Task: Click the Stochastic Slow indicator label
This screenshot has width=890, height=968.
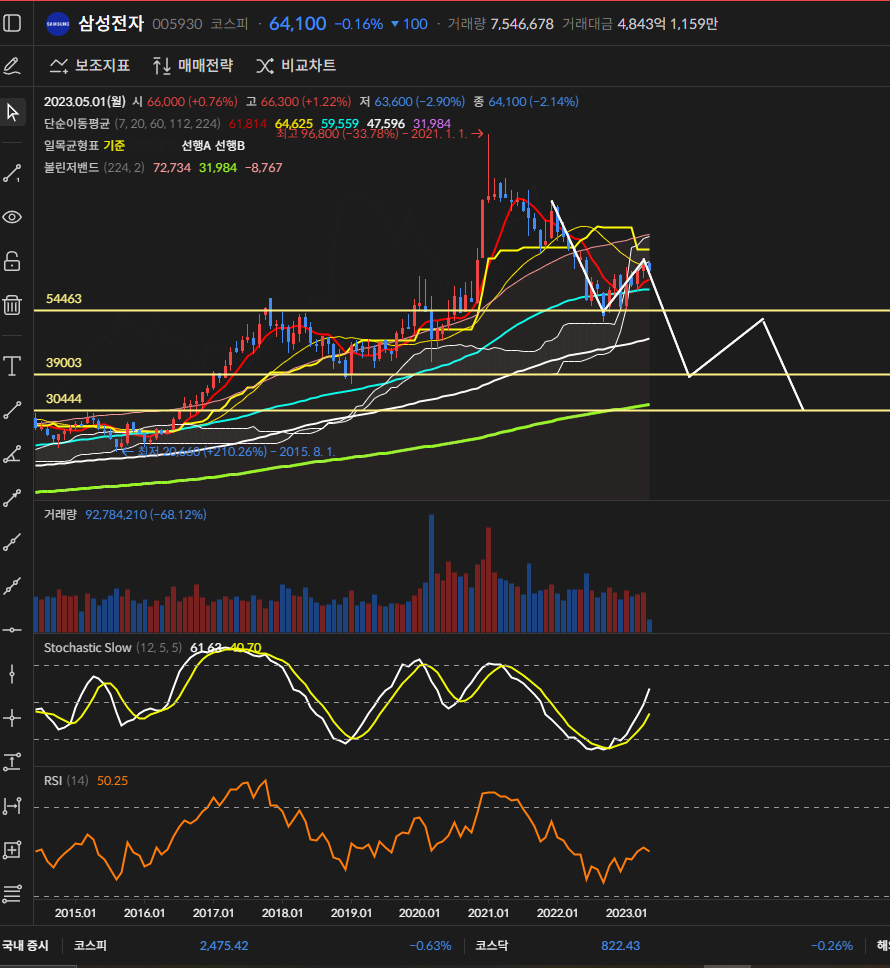Action: 88,648
